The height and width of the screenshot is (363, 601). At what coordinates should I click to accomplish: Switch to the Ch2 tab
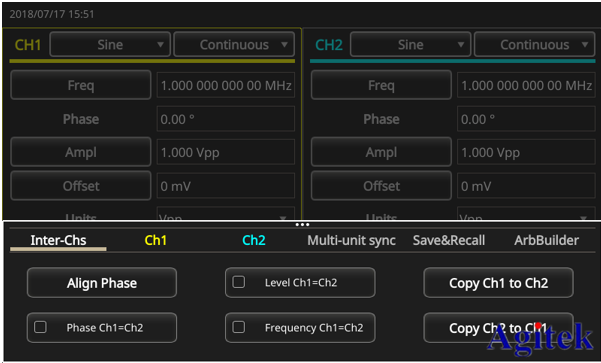click(254, 240)
